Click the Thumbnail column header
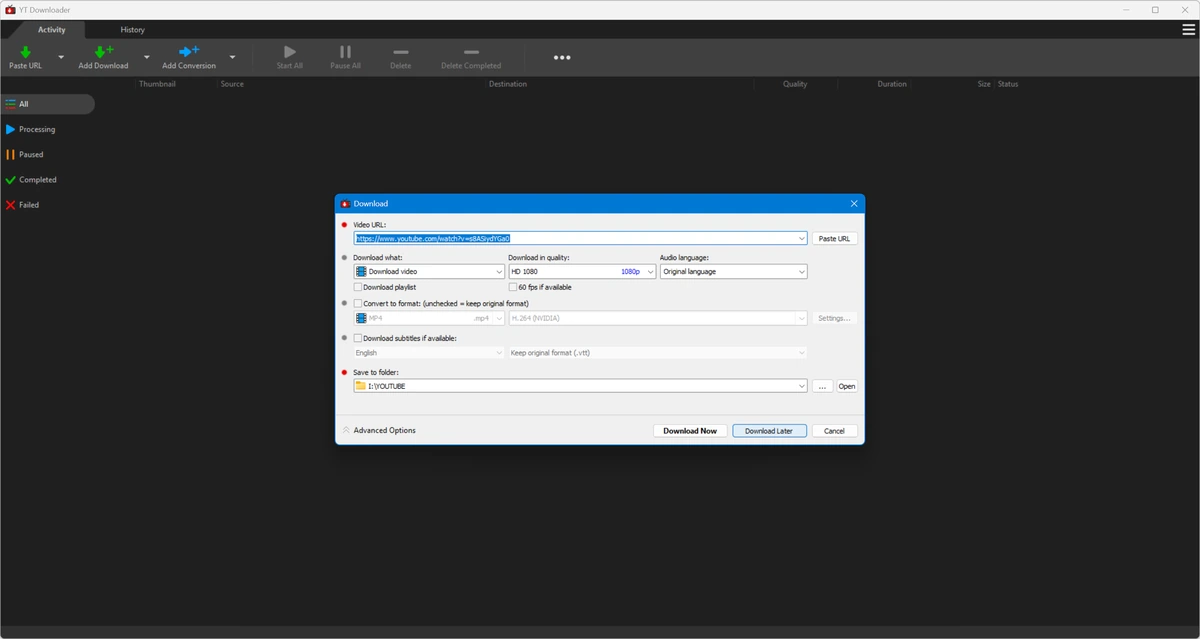The height and width of the screenshot is (639, 1200). click(x=157, y=84)
